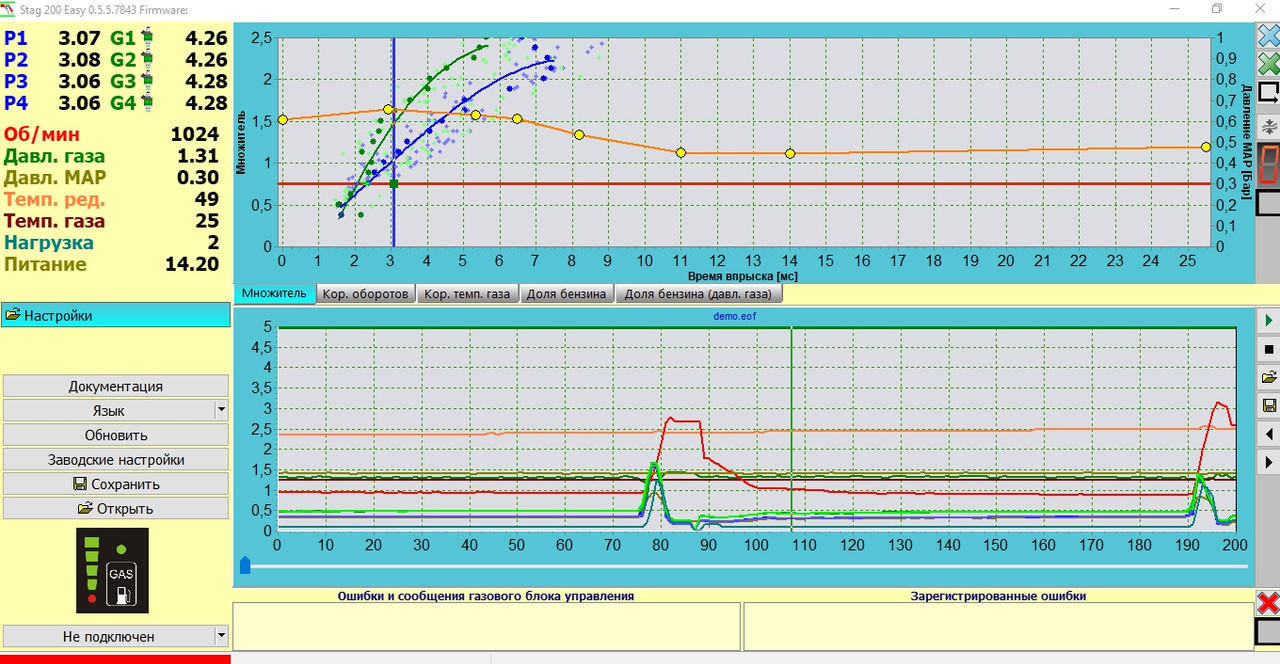Step oscilloscope backward with left arrow
This screenshot has height=664, width=1280.
[1268, 434]
